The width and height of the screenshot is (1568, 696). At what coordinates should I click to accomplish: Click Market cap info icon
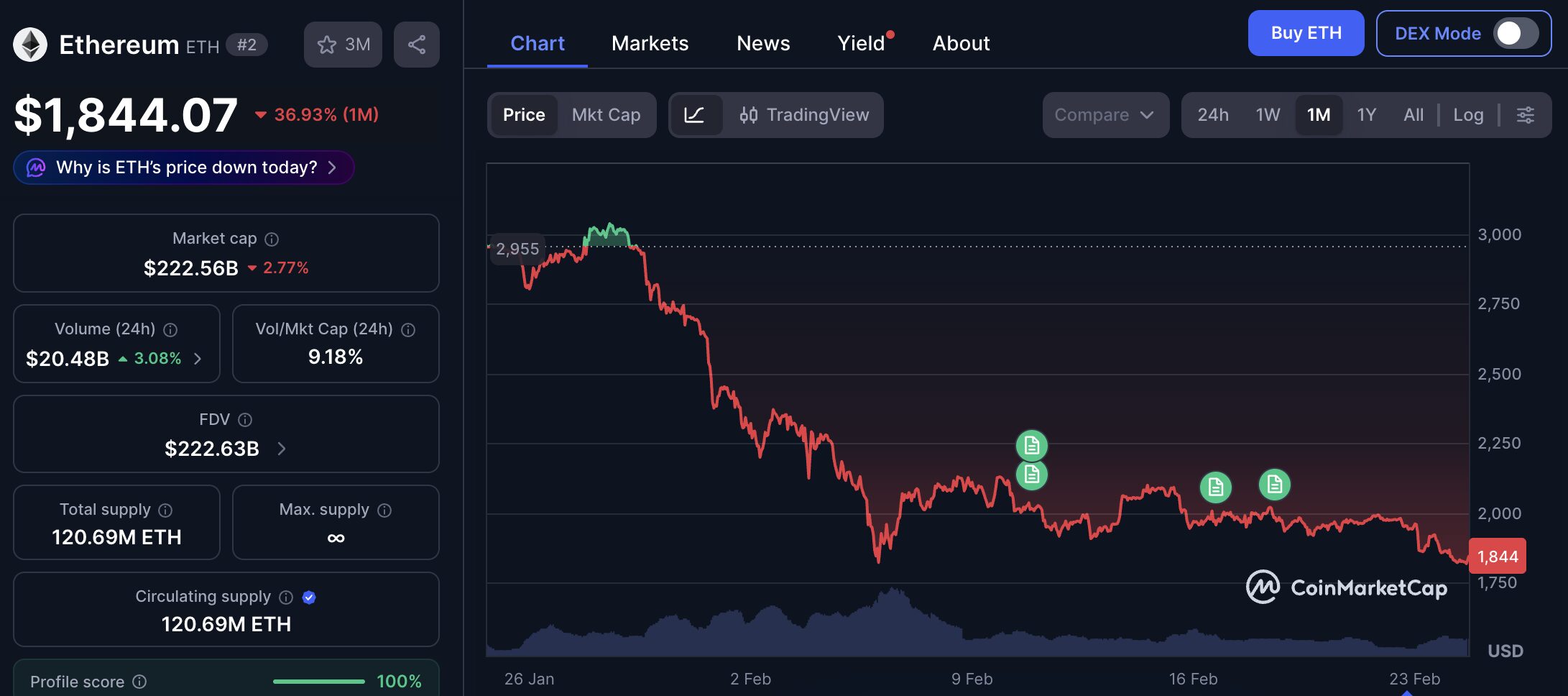[272, 239]
